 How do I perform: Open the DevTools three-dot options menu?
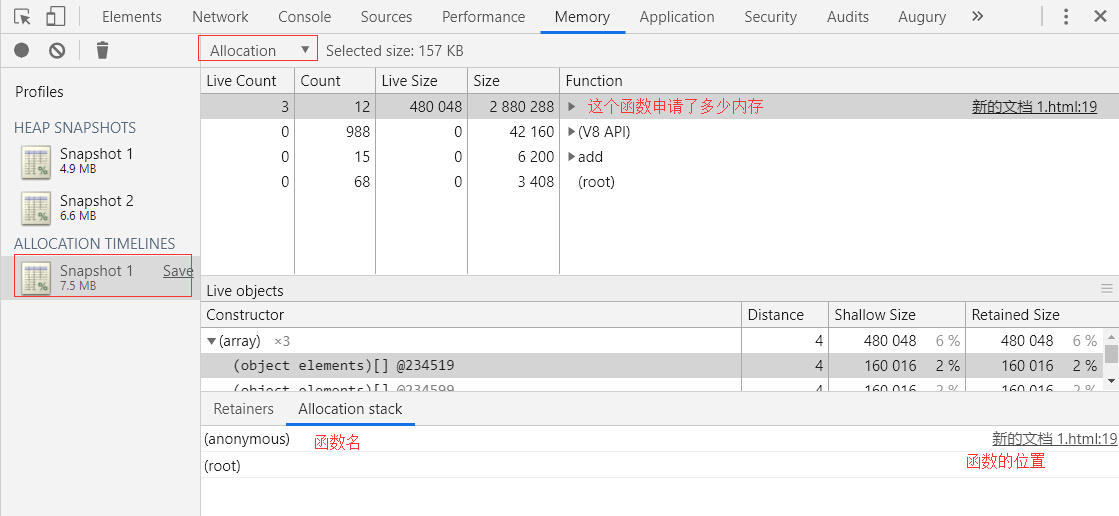1066,17
